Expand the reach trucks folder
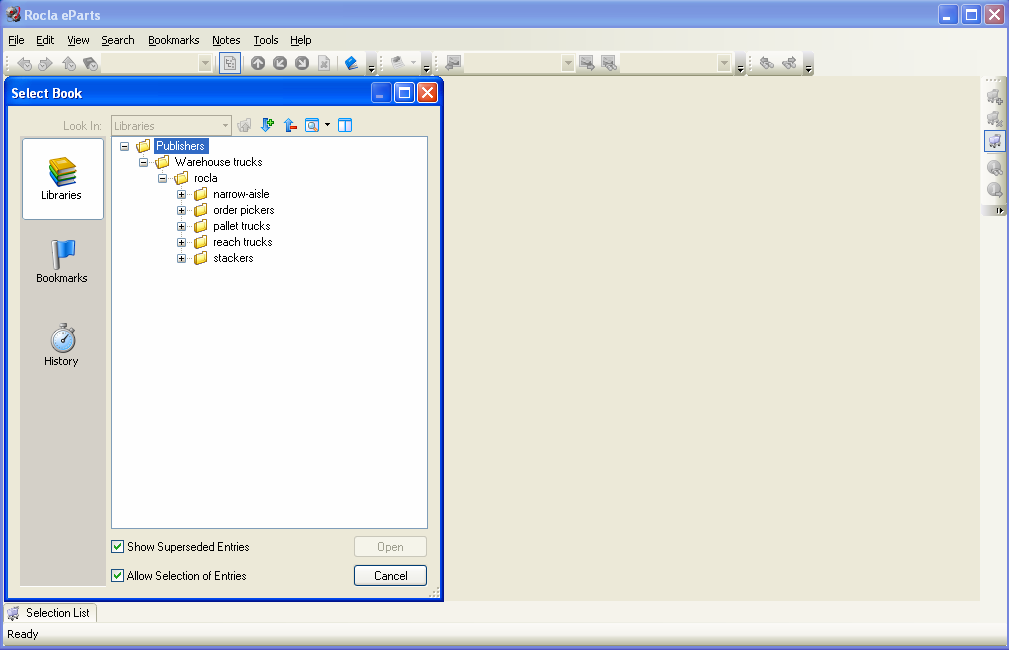This screenshot has width=1009, height=650. pos(181,243)
